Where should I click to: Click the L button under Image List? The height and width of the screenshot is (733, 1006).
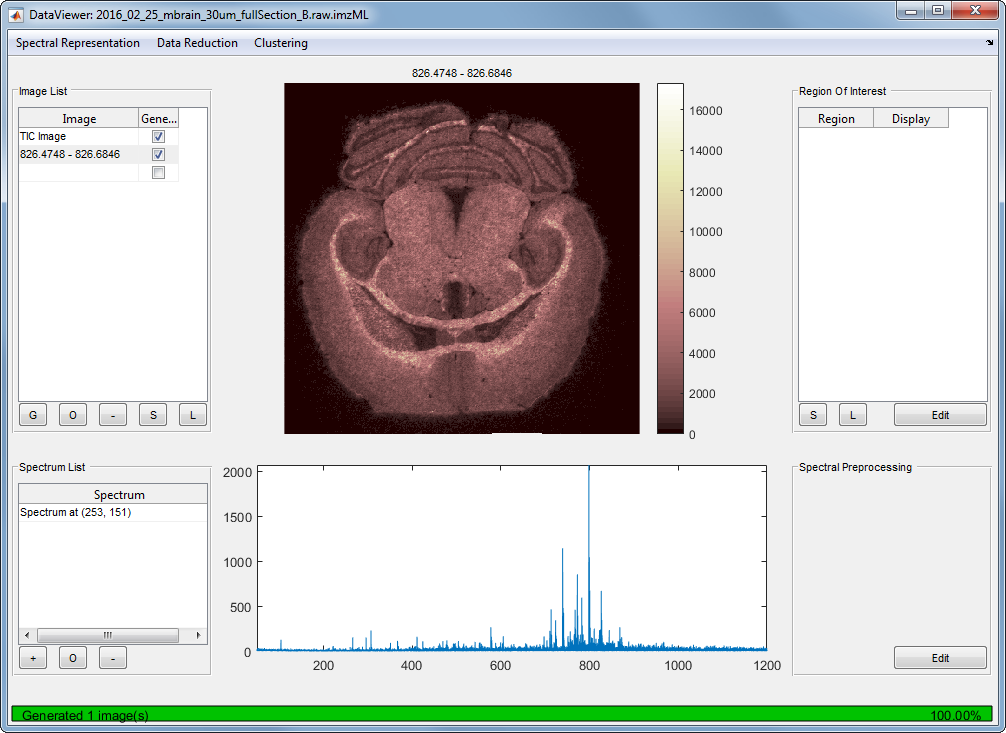pos(193,415)
